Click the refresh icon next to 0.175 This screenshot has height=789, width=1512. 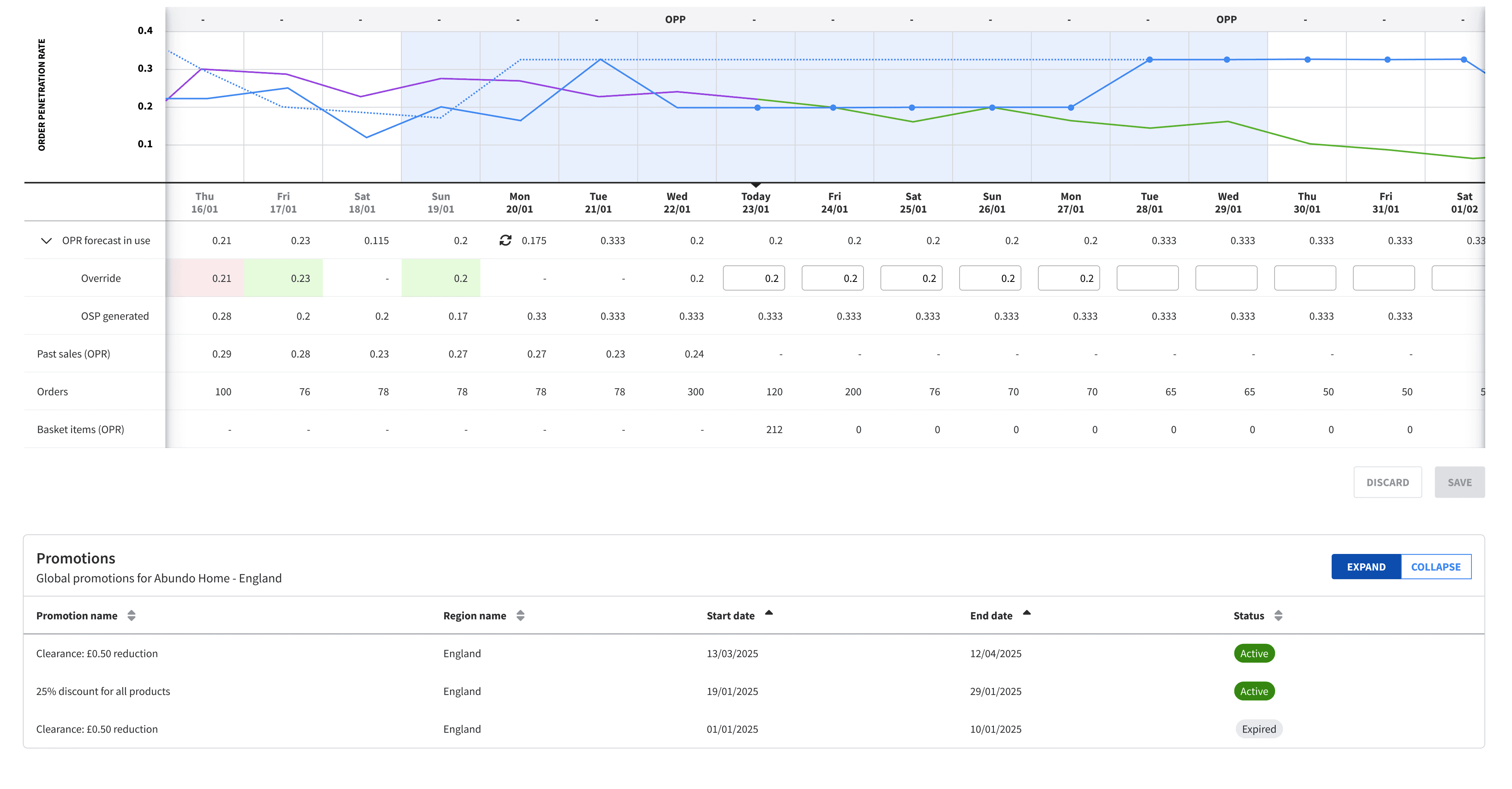point(505,240)
